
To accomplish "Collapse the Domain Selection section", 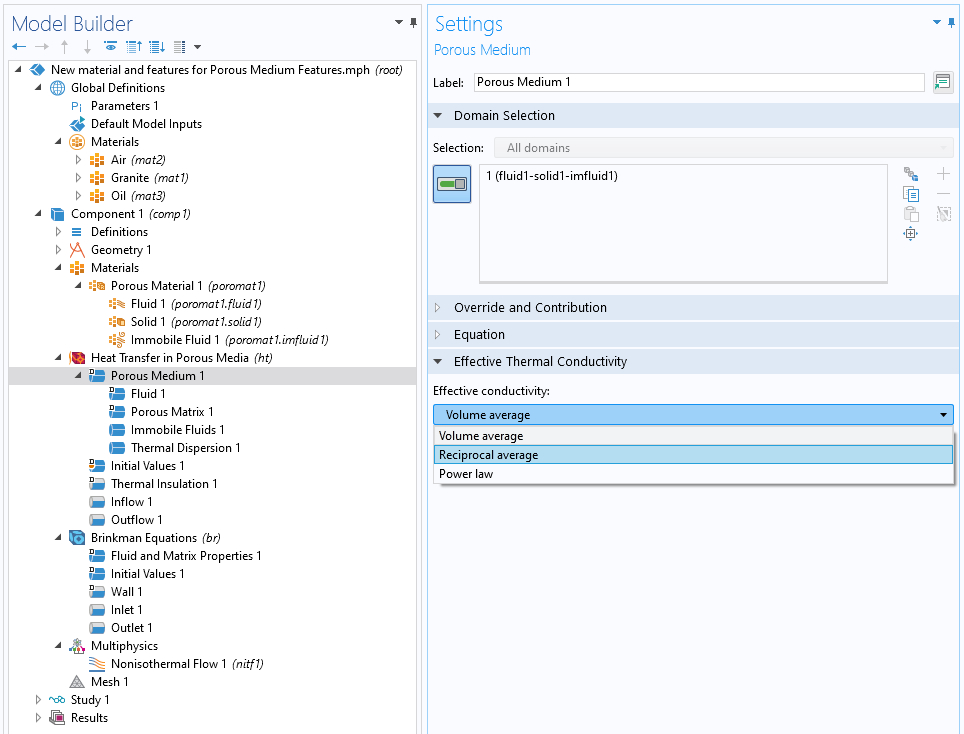I will (438, 116).
